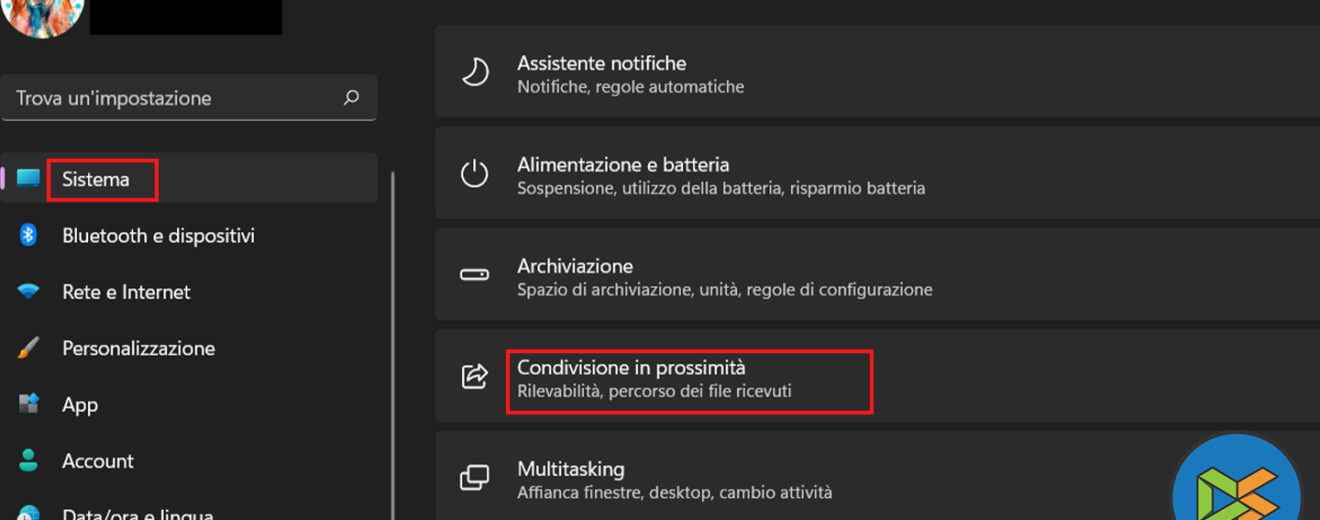The width and height of the screenshot is (1320, 520).
Task: Click the Multitasking windows icon
Action: coord(474,478)
